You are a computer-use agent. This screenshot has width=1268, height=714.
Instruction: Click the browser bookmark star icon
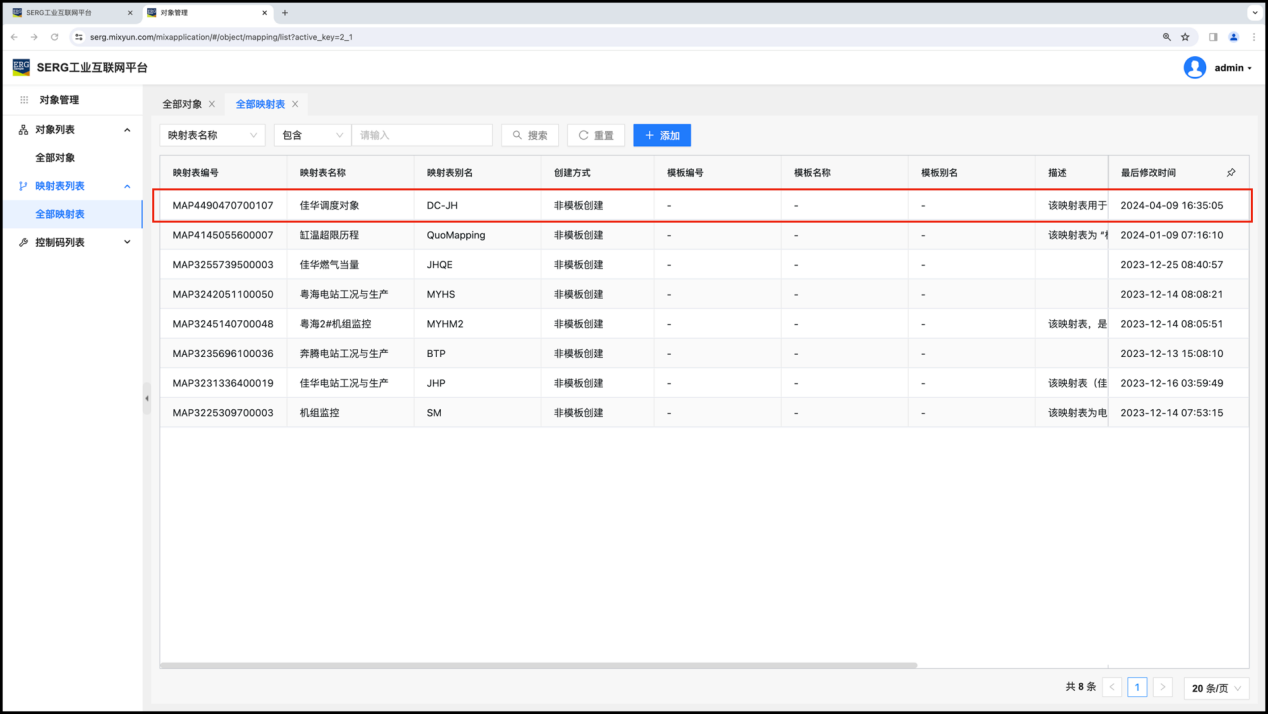click(1185, 37)
